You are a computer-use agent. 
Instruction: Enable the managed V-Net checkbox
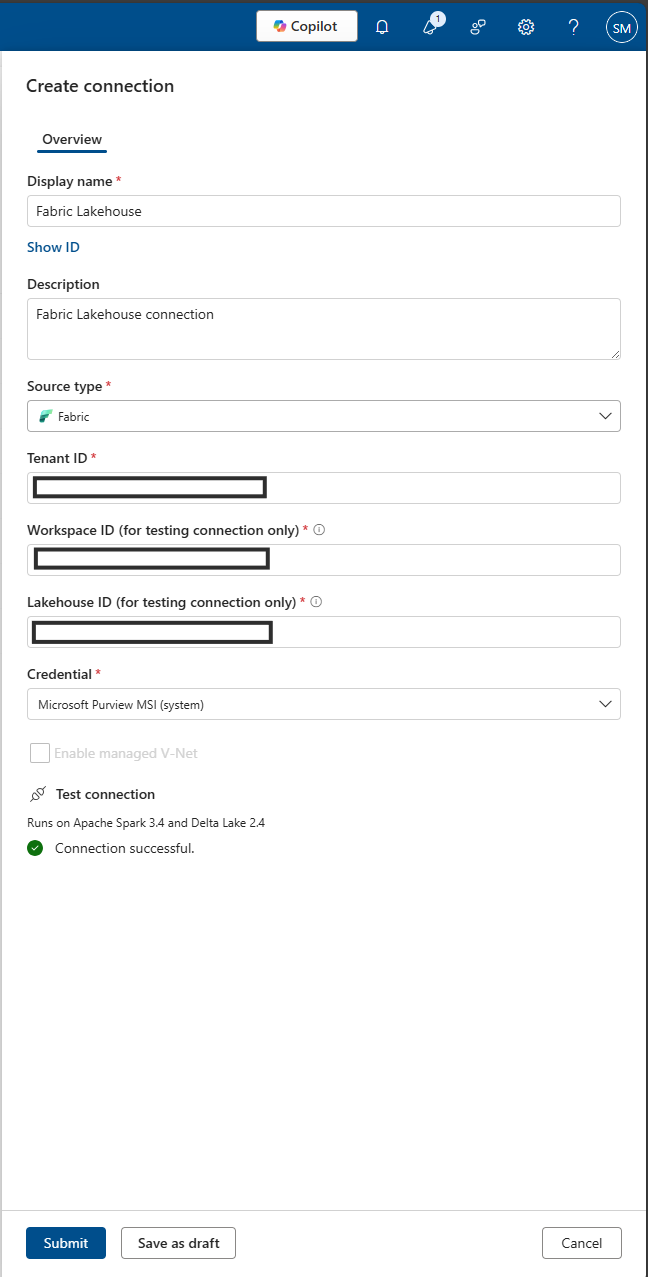coord(40,753)
